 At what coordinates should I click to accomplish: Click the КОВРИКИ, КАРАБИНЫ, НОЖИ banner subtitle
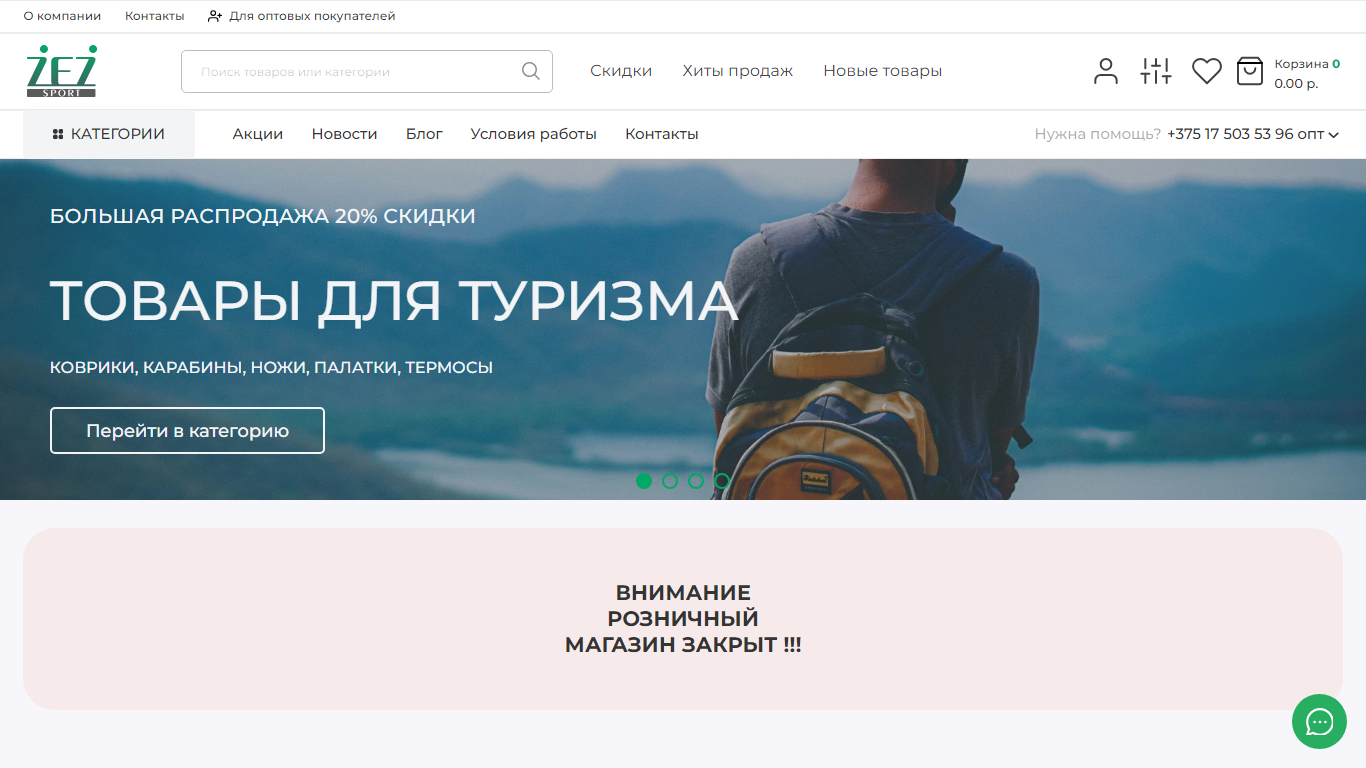click(271, 368)
